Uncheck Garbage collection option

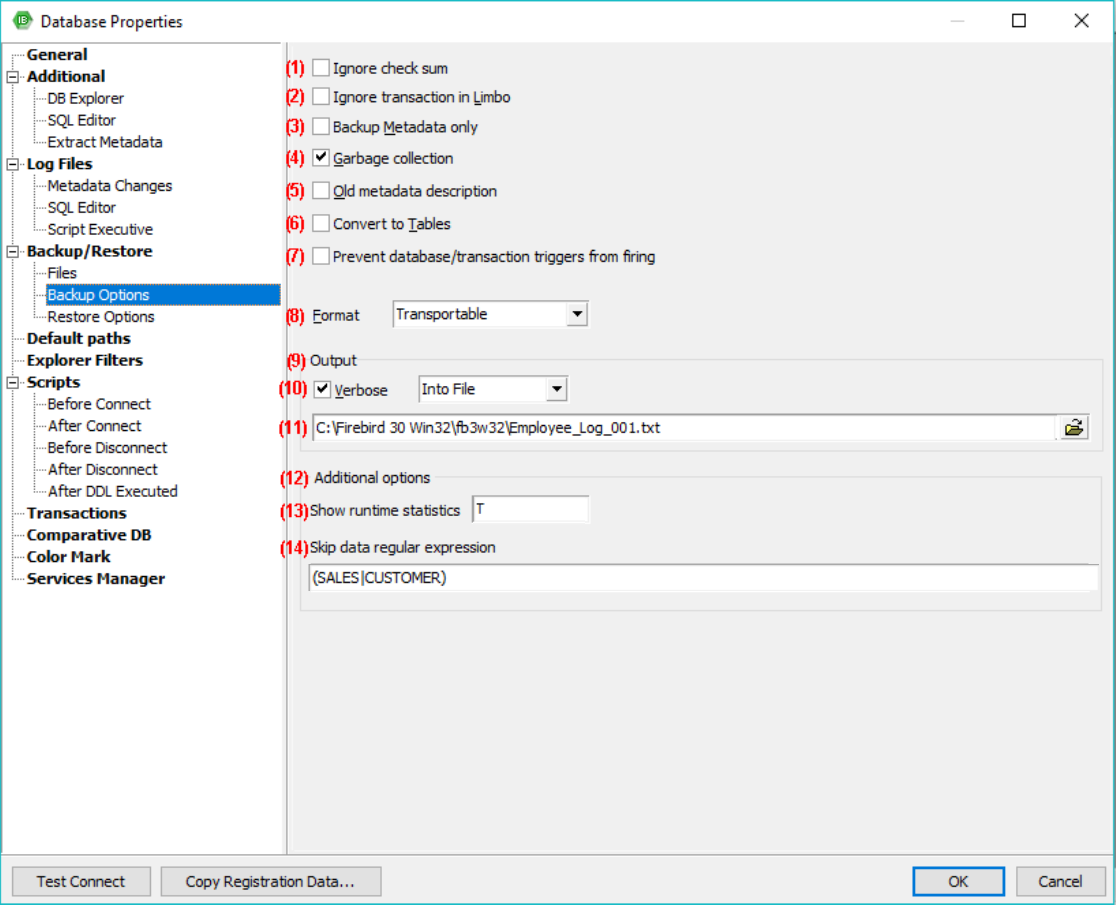pos(321,157)
